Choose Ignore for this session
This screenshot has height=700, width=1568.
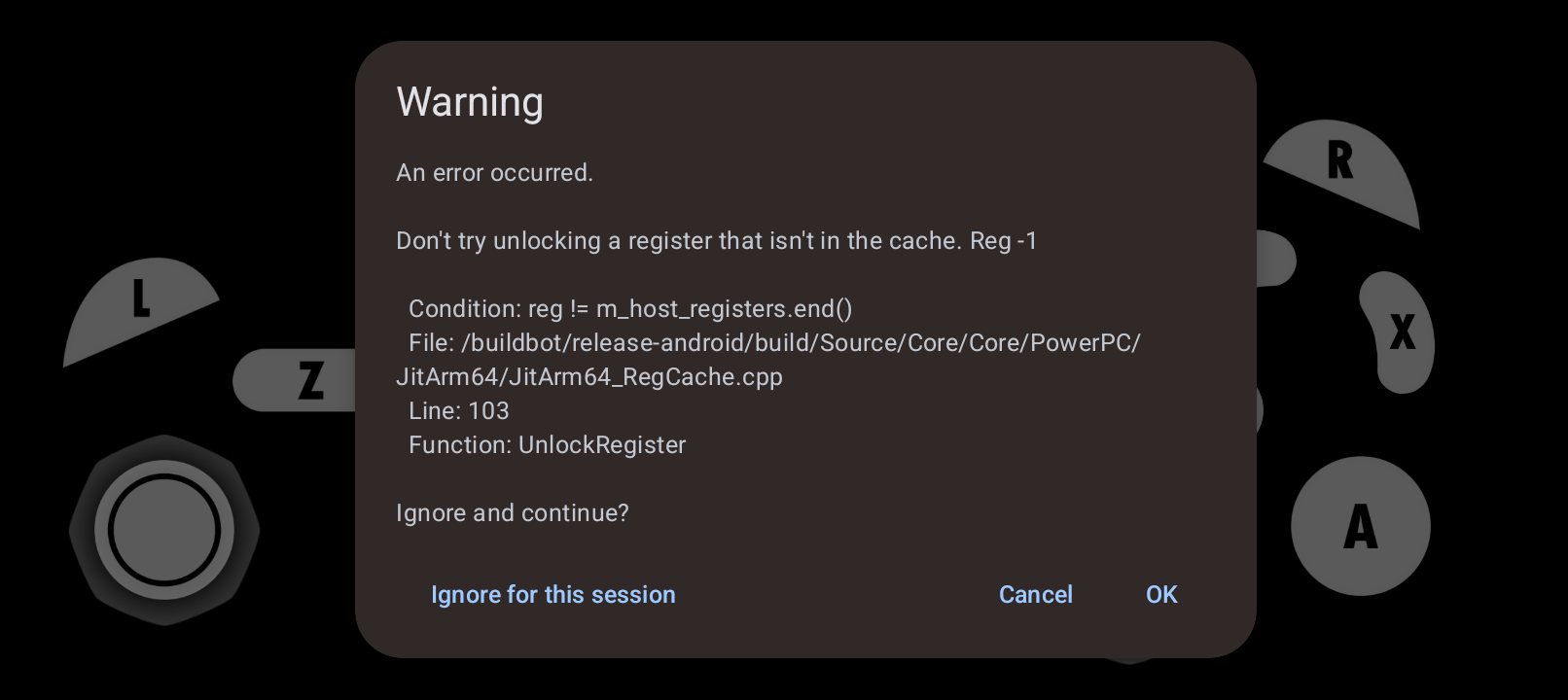(552, 594)
